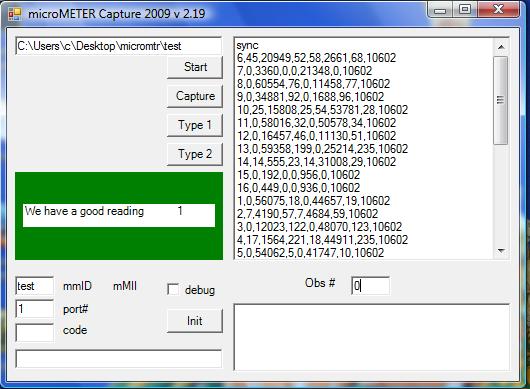This screenshot has height=389, width=530.
Task: Click the file path field C:\Users\c\Desktop\micromtr\test
Action: pos(118,46)
